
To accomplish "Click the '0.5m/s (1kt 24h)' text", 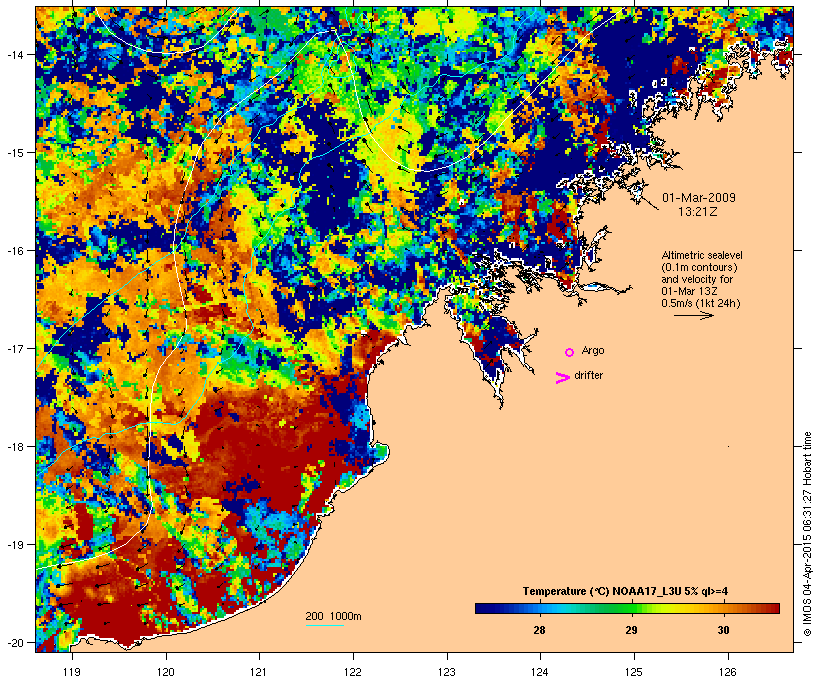I will click(701, 303).
